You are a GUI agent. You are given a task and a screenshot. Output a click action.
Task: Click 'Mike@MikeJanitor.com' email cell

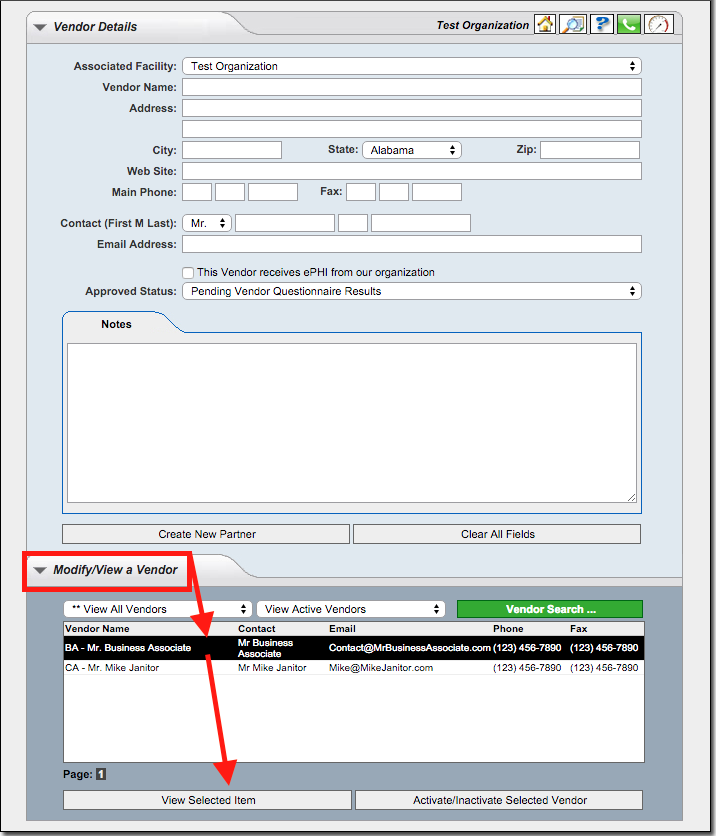pyautogui.click(x=381, y=668)
